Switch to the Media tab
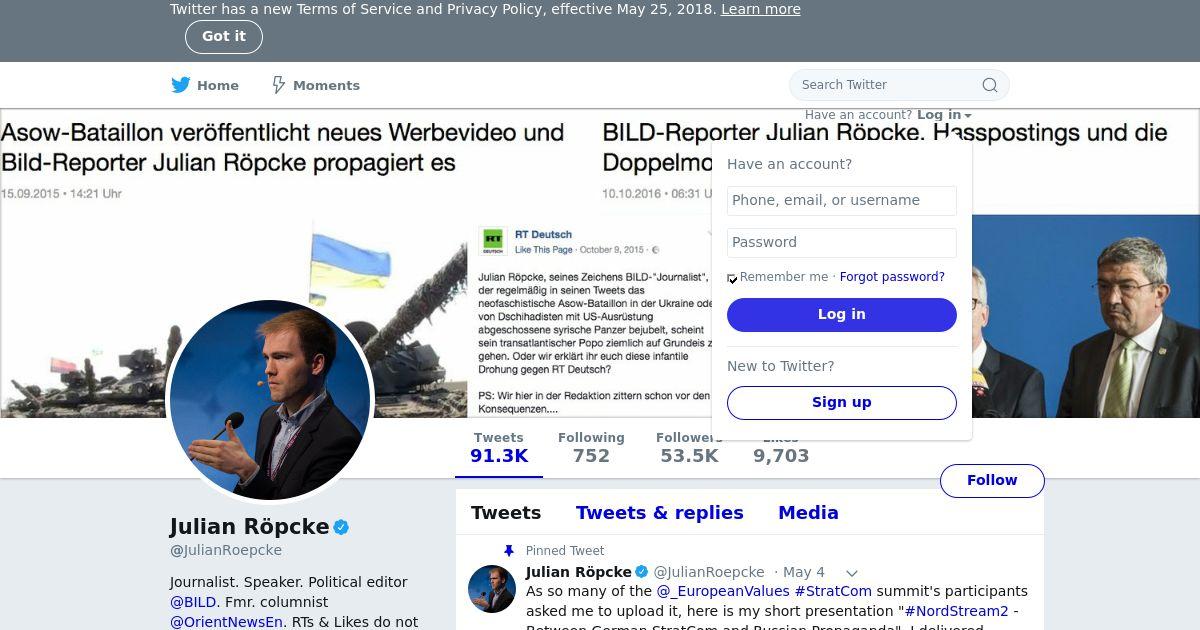This screenshot has width=1200, height=630. 808,513
